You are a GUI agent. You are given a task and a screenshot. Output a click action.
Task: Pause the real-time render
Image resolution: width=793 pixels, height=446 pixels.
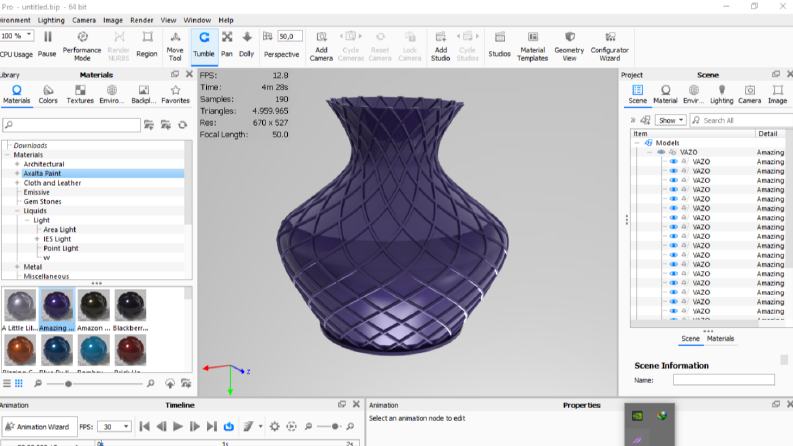point(47,44)
